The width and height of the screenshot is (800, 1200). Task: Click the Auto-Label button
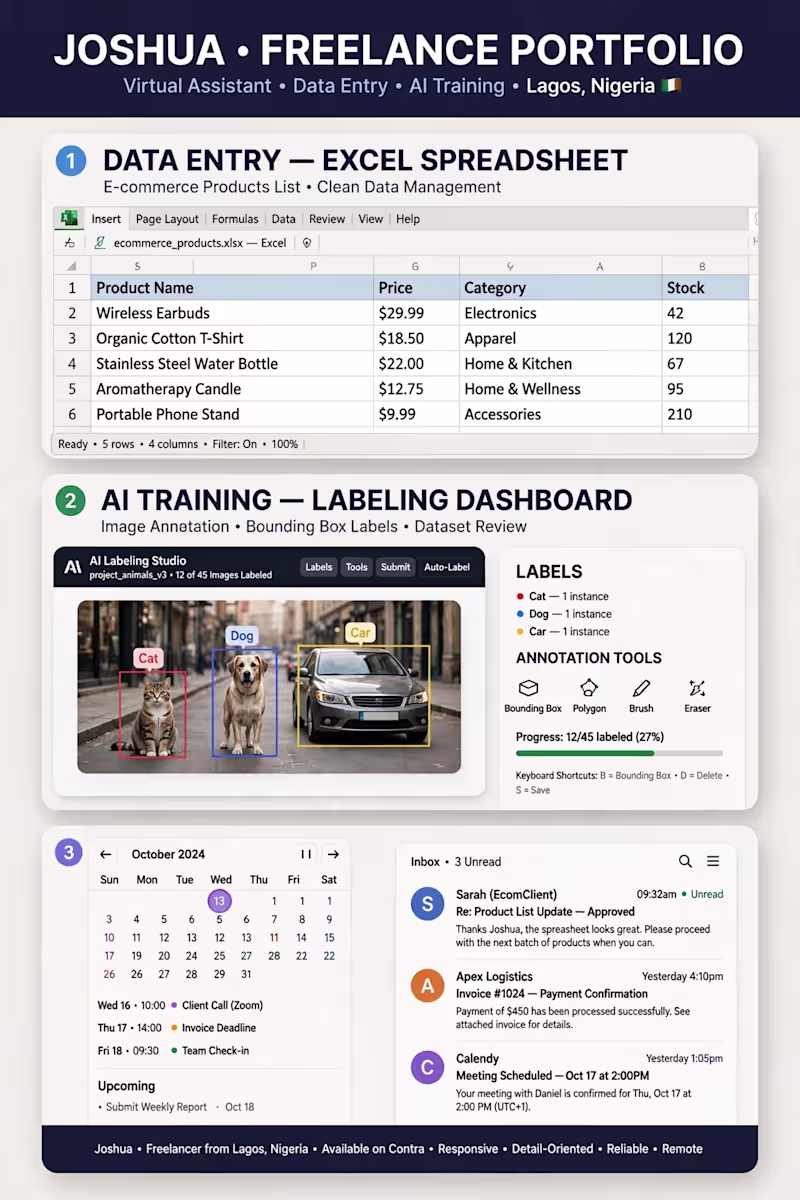[x=446, y=567]
